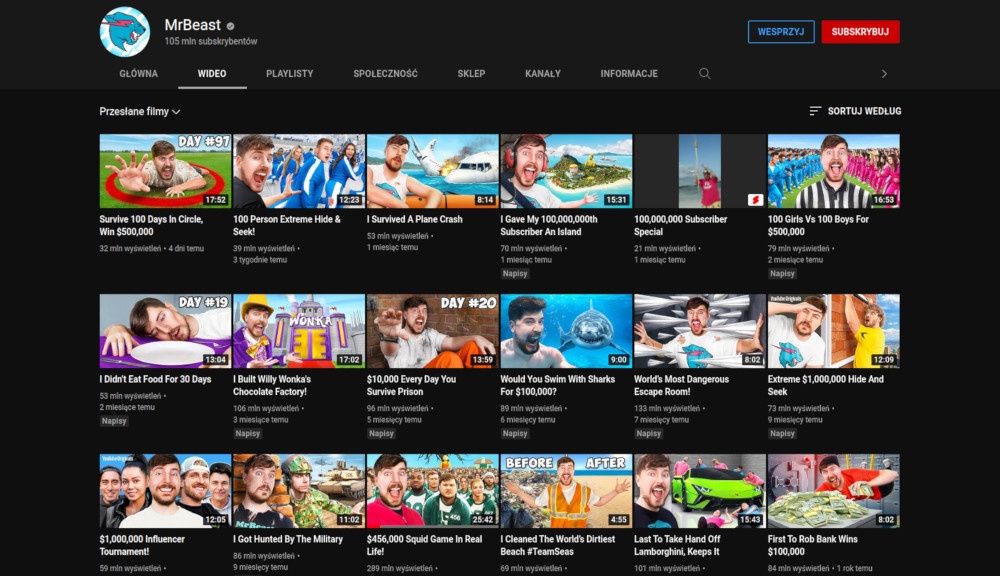The height and width of the screenshot is (576, 1000).
Task: Click title I Cleaned The World's Dirtiest Beach #TeamSeas
Action: click(x=558, y=545)
